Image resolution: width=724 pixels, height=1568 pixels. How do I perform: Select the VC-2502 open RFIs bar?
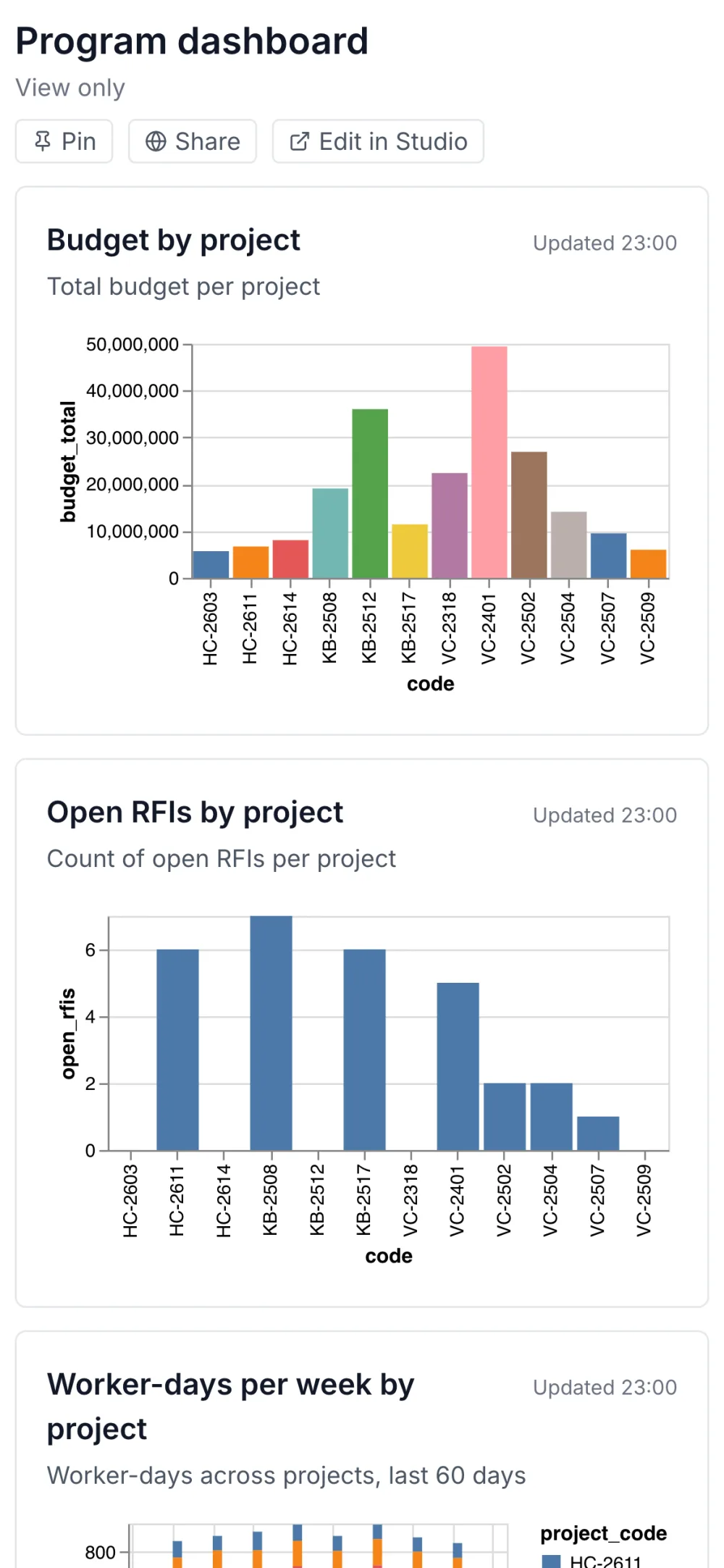click(x=505, y=1117)
